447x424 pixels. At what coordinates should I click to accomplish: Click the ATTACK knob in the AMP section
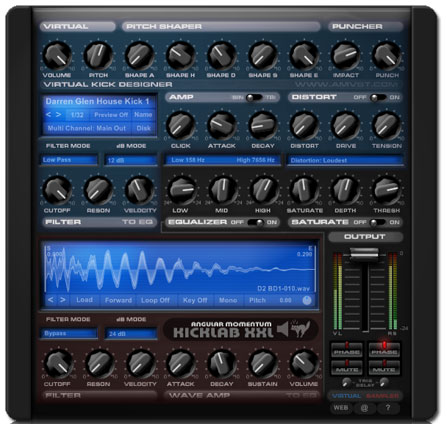point(222,126)
